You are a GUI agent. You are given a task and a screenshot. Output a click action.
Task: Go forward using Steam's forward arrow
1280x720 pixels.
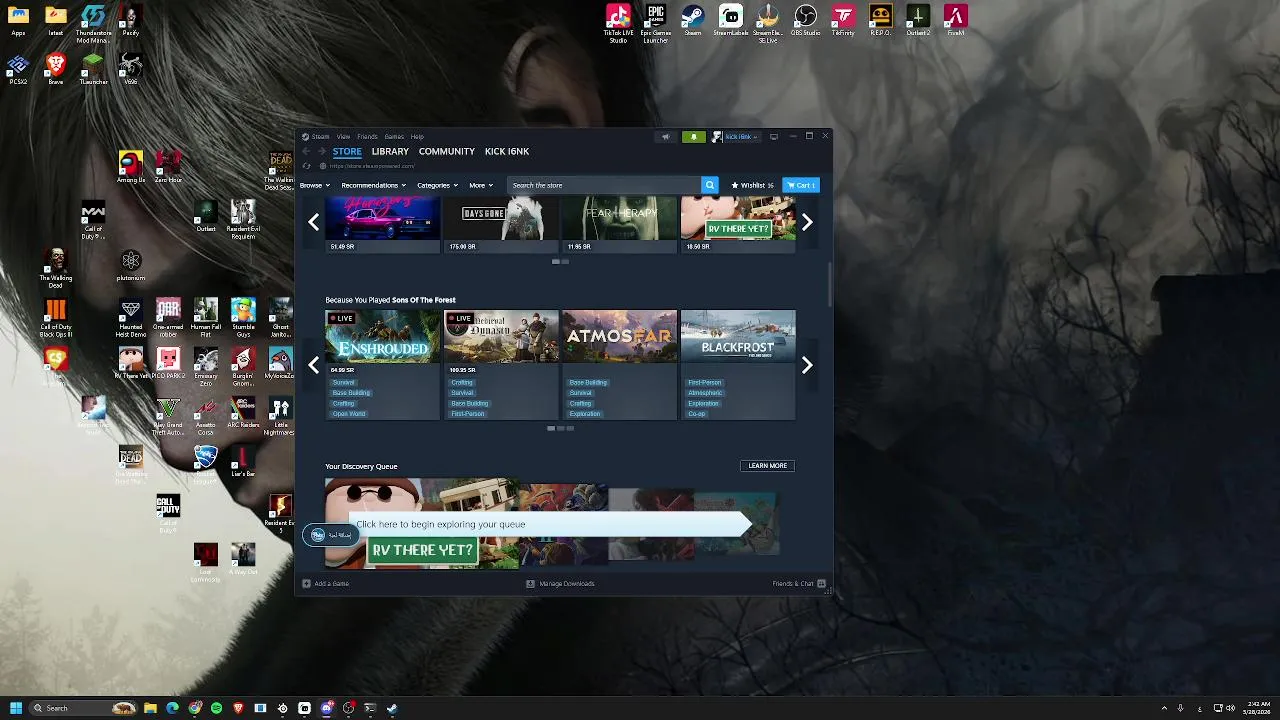(321, 151)
